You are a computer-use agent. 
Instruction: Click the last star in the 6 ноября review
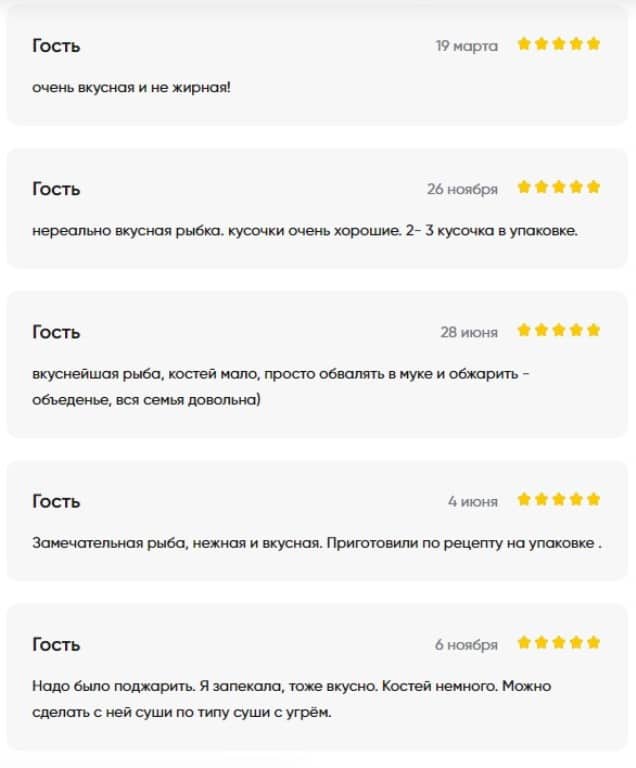point(593,642)
